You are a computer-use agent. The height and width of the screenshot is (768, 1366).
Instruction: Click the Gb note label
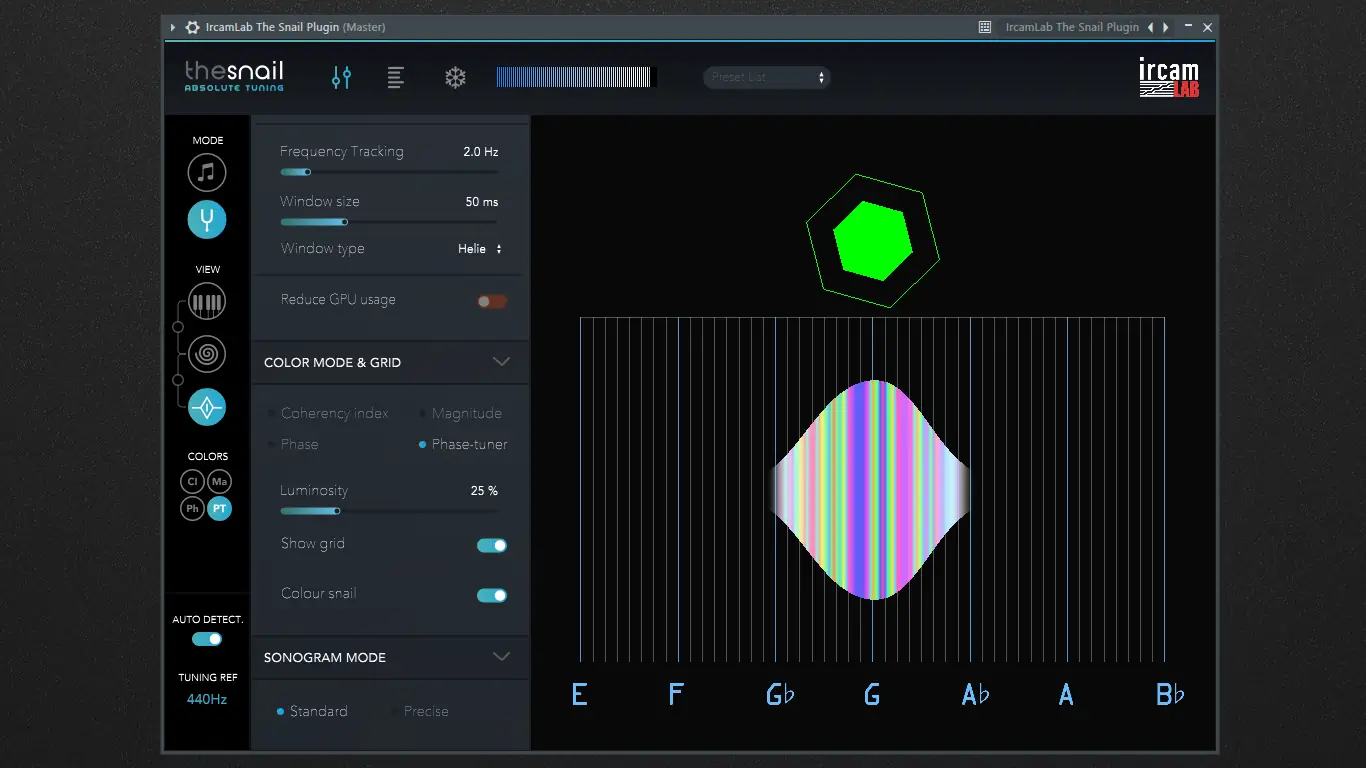click(780, 694)
